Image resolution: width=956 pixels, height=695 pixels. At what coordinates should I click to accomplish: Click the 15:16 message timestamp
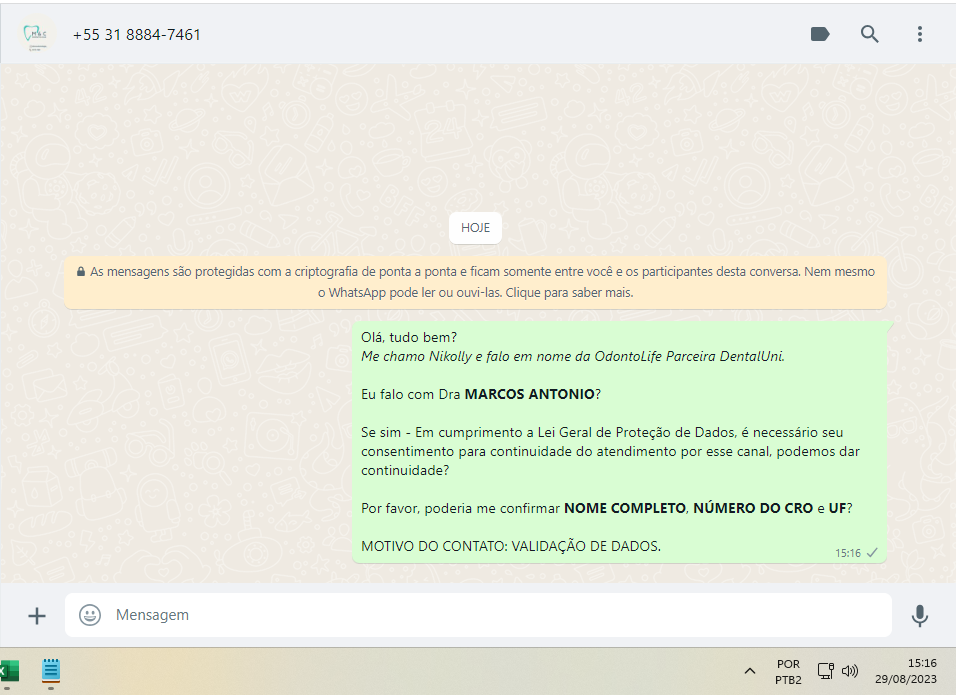pyautogui.click(x=847, y=553)
